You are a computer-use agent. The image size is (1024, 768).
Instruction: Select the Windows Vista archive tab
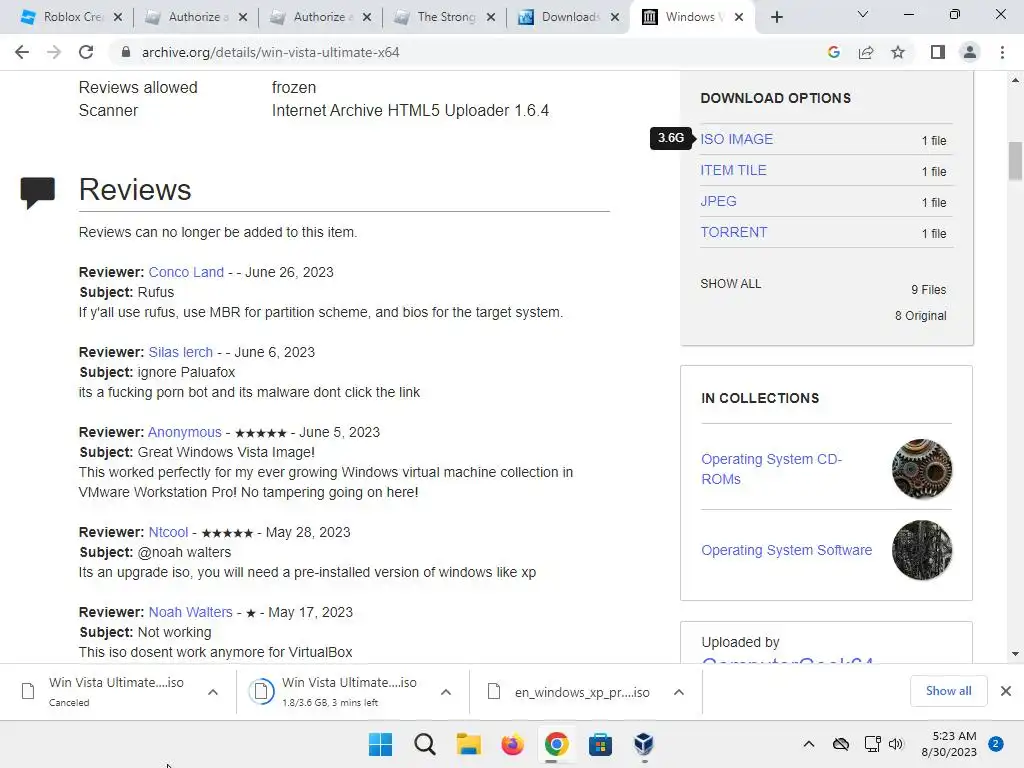(686, 17)
